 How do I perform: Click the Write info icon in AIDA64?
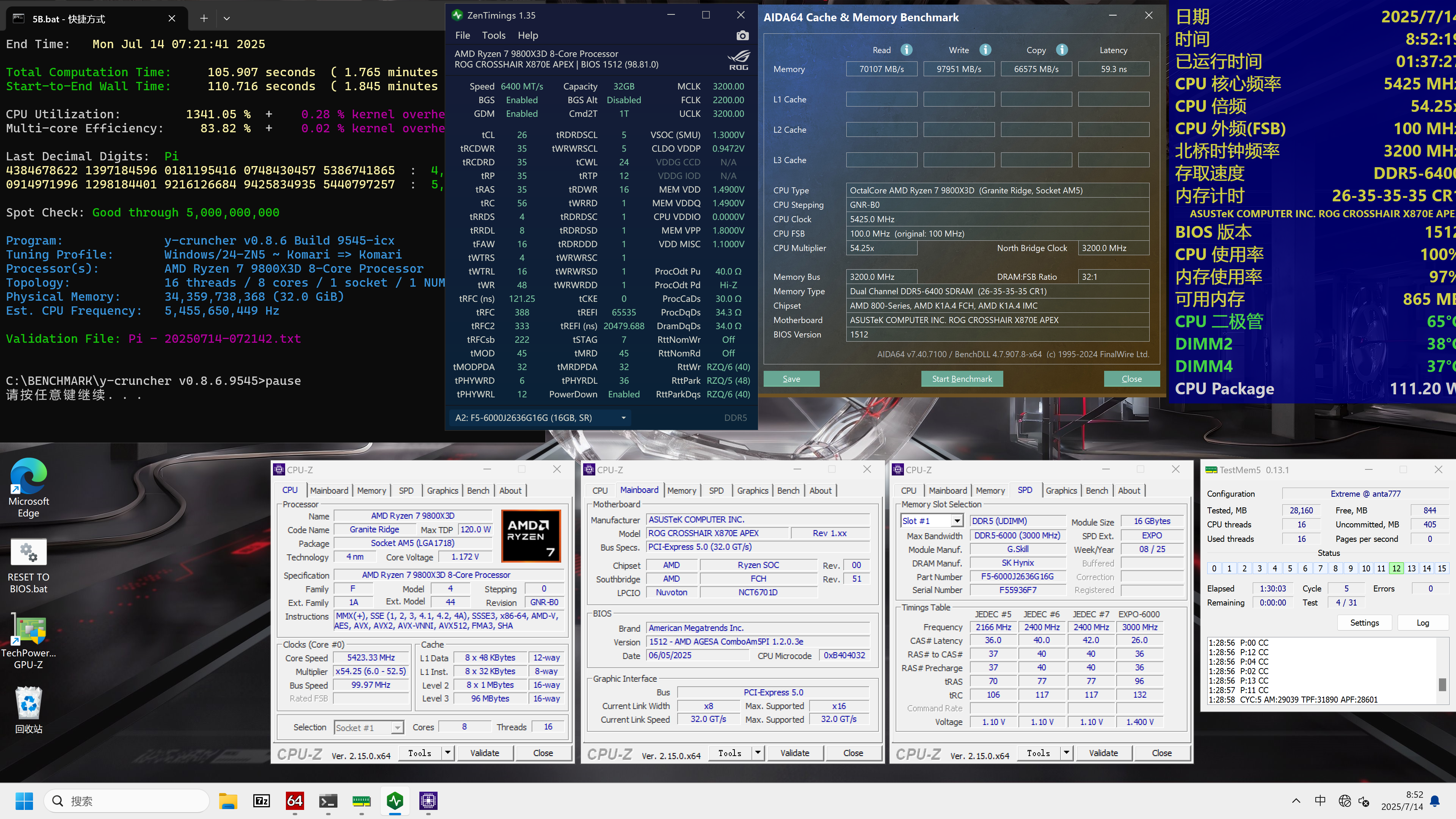(985, 50)
